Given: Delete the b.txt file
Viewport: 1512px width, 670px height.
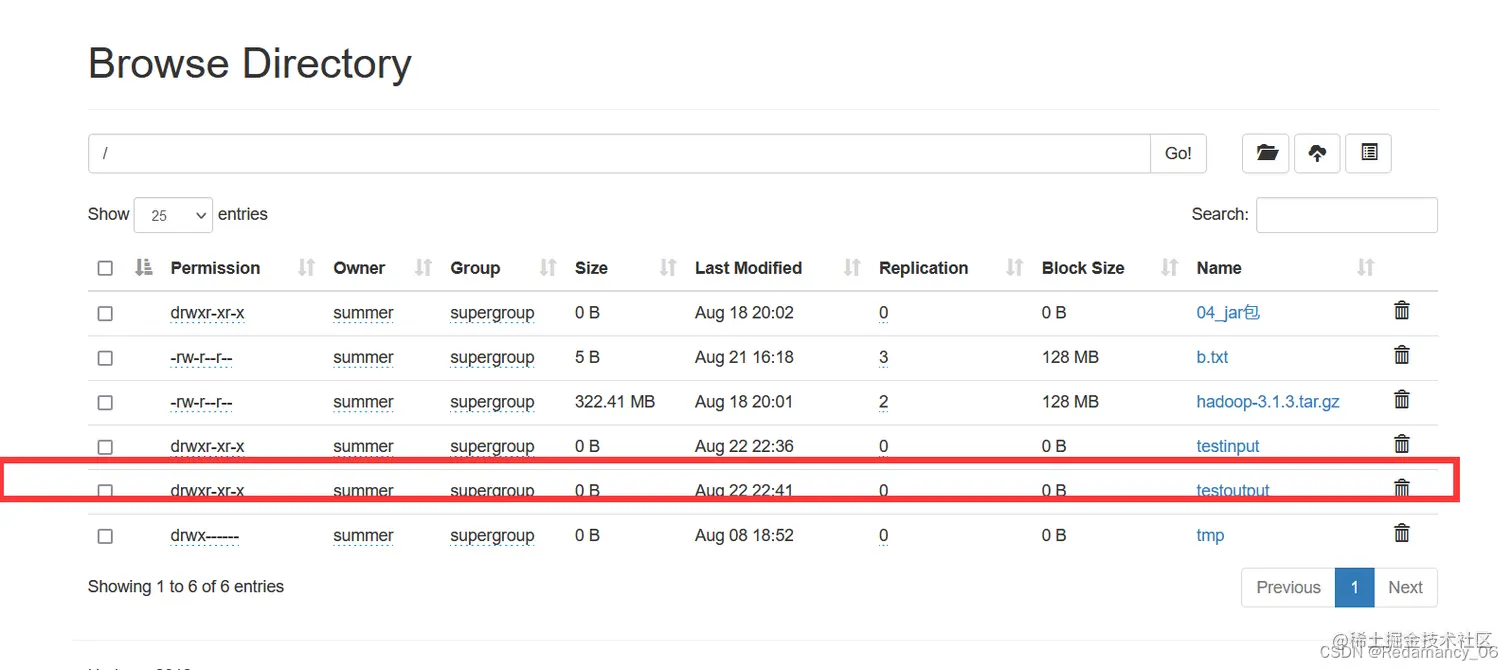Looking at the screenshot, I should click(1402, 355).
